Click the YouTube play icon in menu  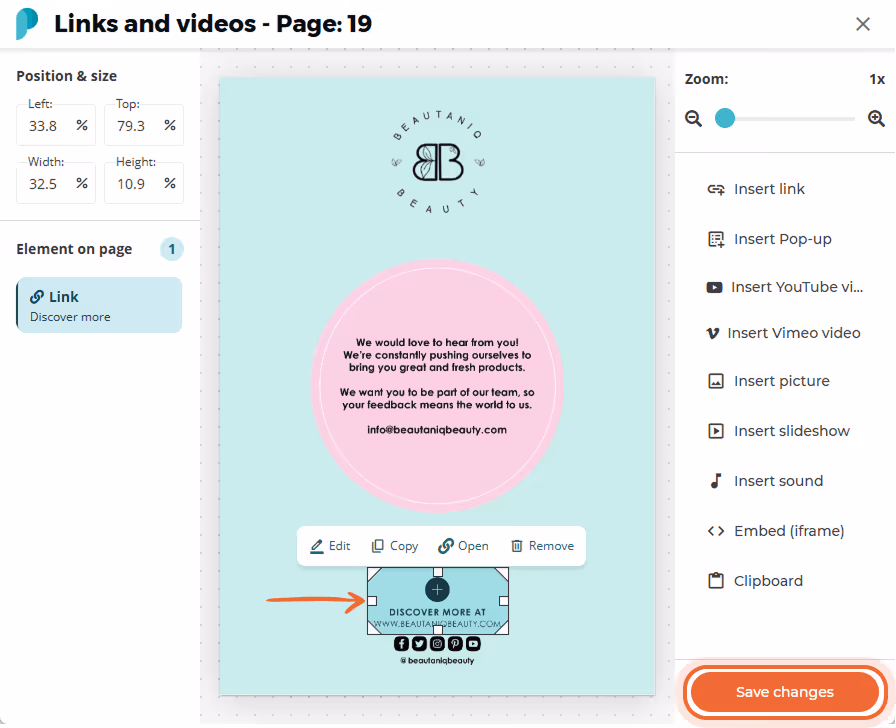[714, 287]
